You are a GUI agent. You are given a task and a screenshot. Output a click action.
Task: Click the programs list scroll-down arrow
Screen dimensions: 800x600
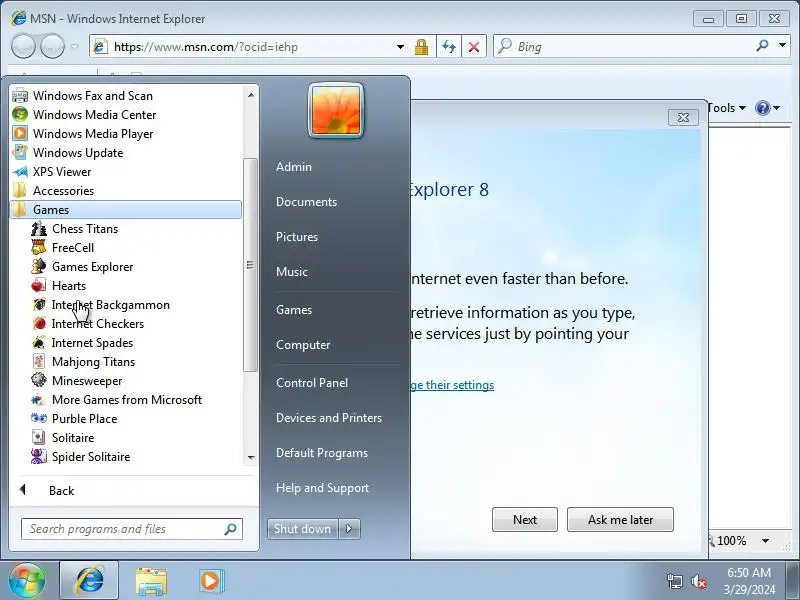click(x=251, y=458)
